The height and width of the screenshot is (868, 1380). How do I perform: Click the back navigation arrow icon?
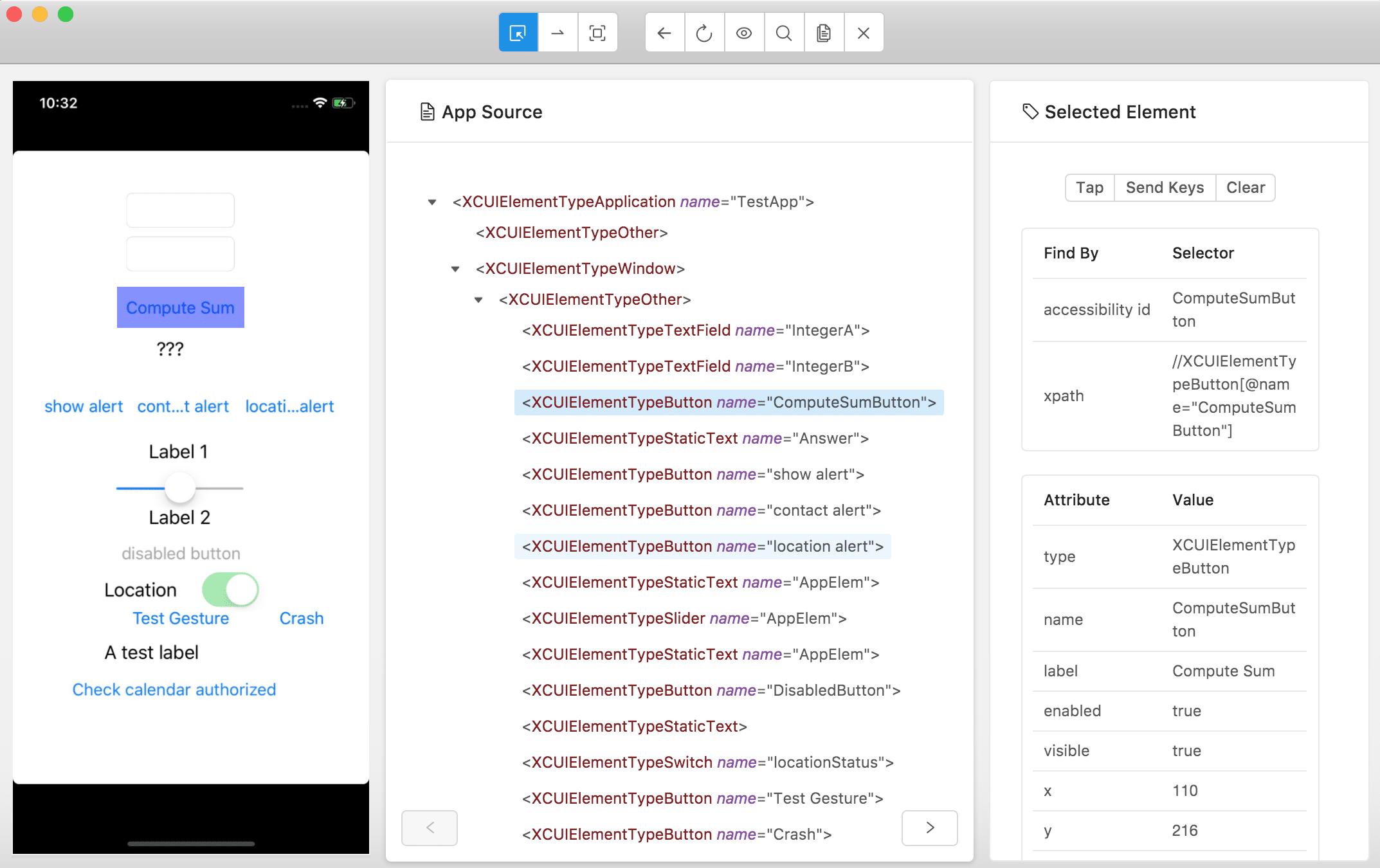coord(664,32)
